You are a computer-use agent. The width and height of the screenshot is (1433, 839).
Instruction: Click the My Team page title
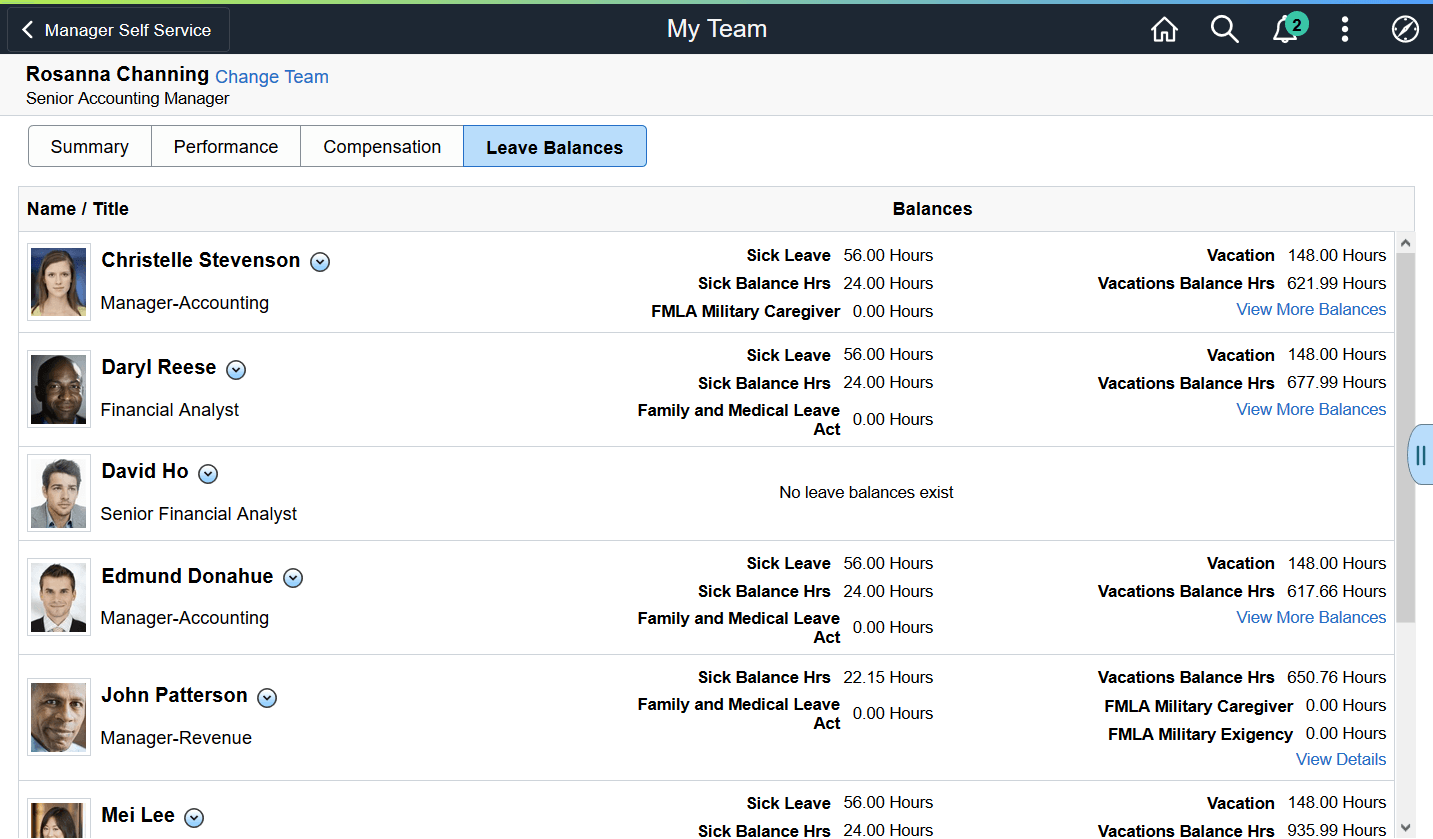point(717,29)
